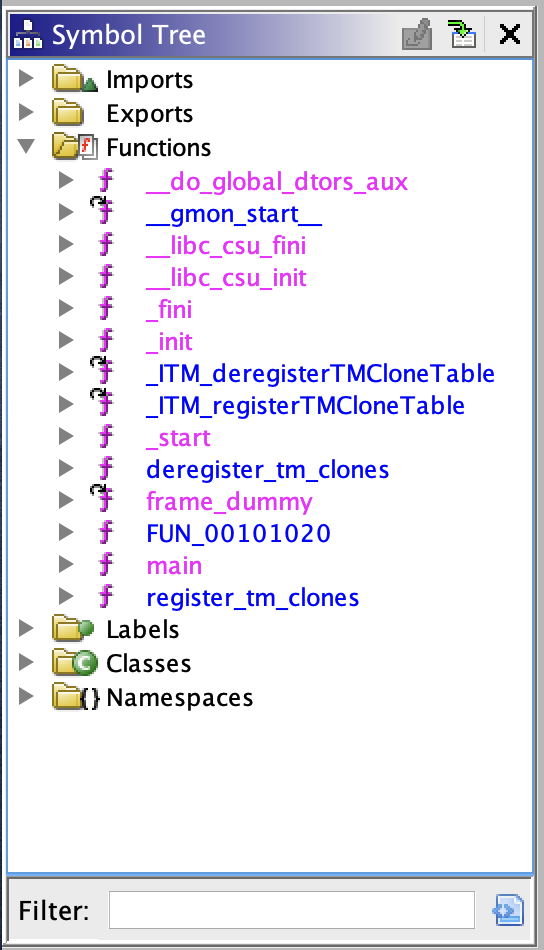Image resolution: width=544 pixels, height=950 pixels.
Task: Click into the Filter text field
Action: point(291,910)
